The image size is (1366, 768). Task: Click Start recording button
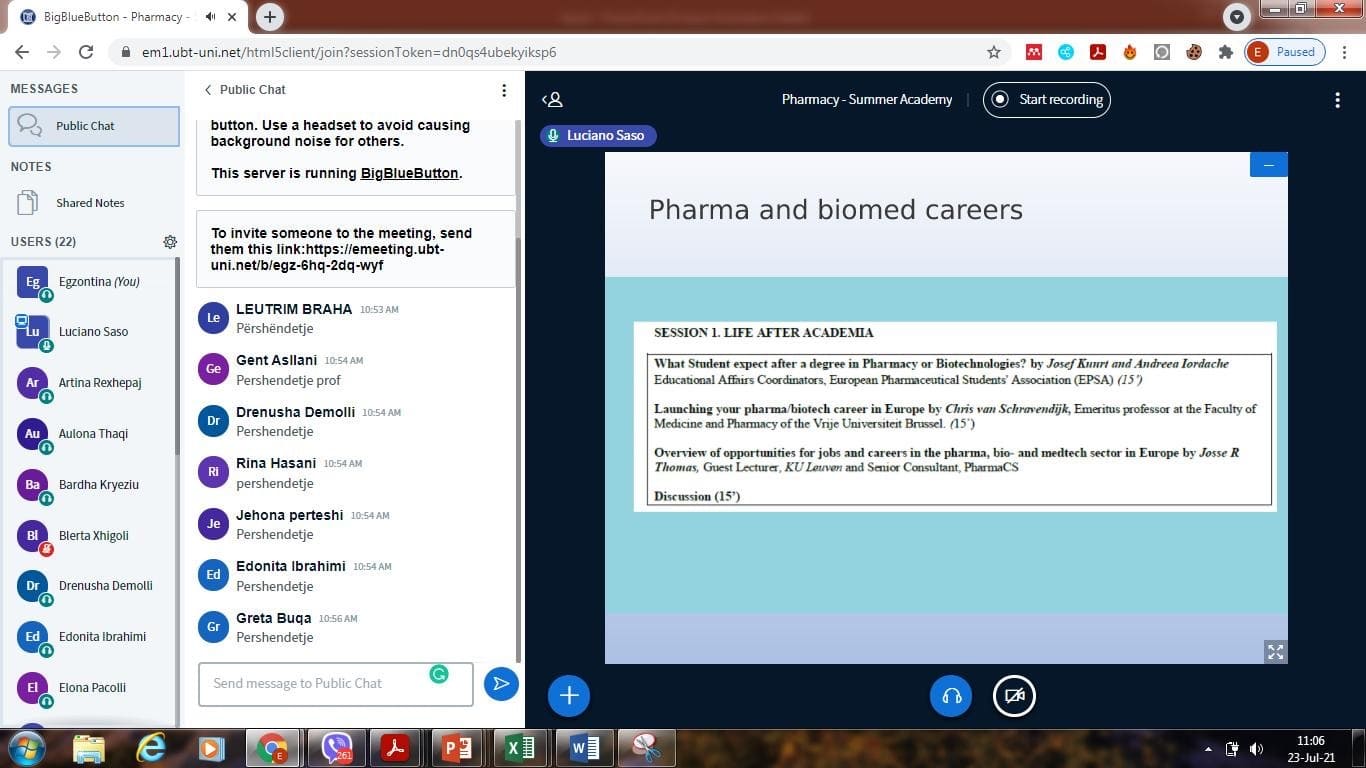(1047, 100)
